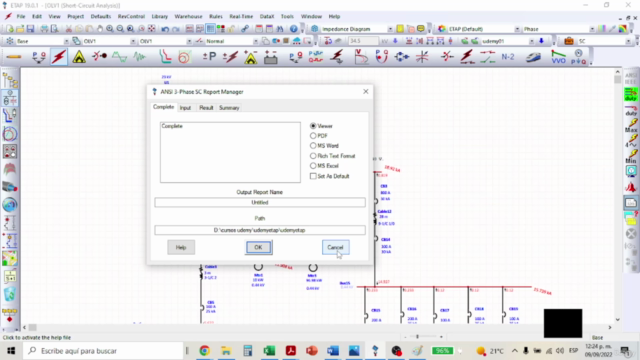Screen dimensions: 640x360
Task: Choose Rich Text Format option
Action: click(x=313, y=156)
